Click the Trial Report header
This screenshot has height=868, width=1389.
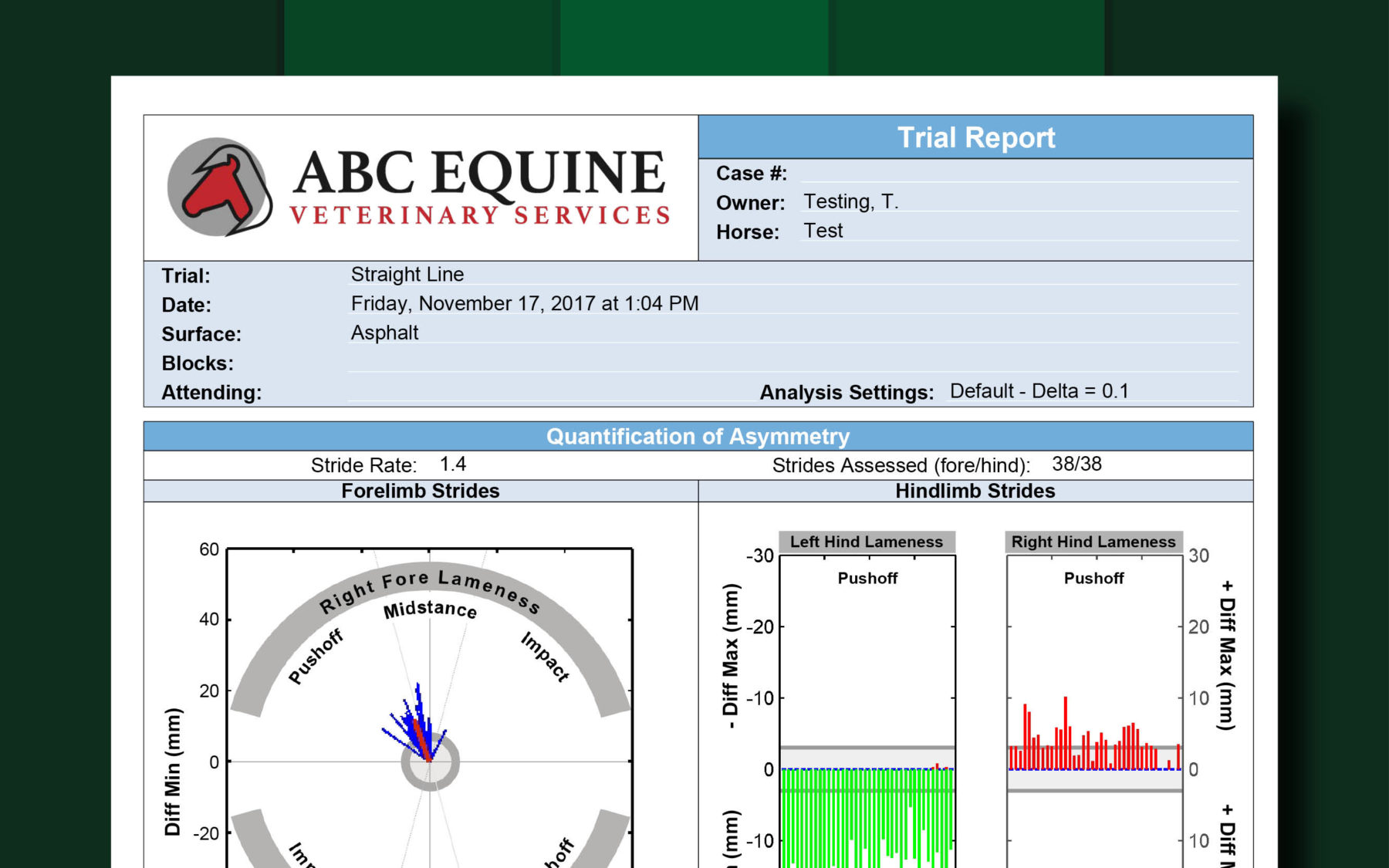[x=975, y=137]
